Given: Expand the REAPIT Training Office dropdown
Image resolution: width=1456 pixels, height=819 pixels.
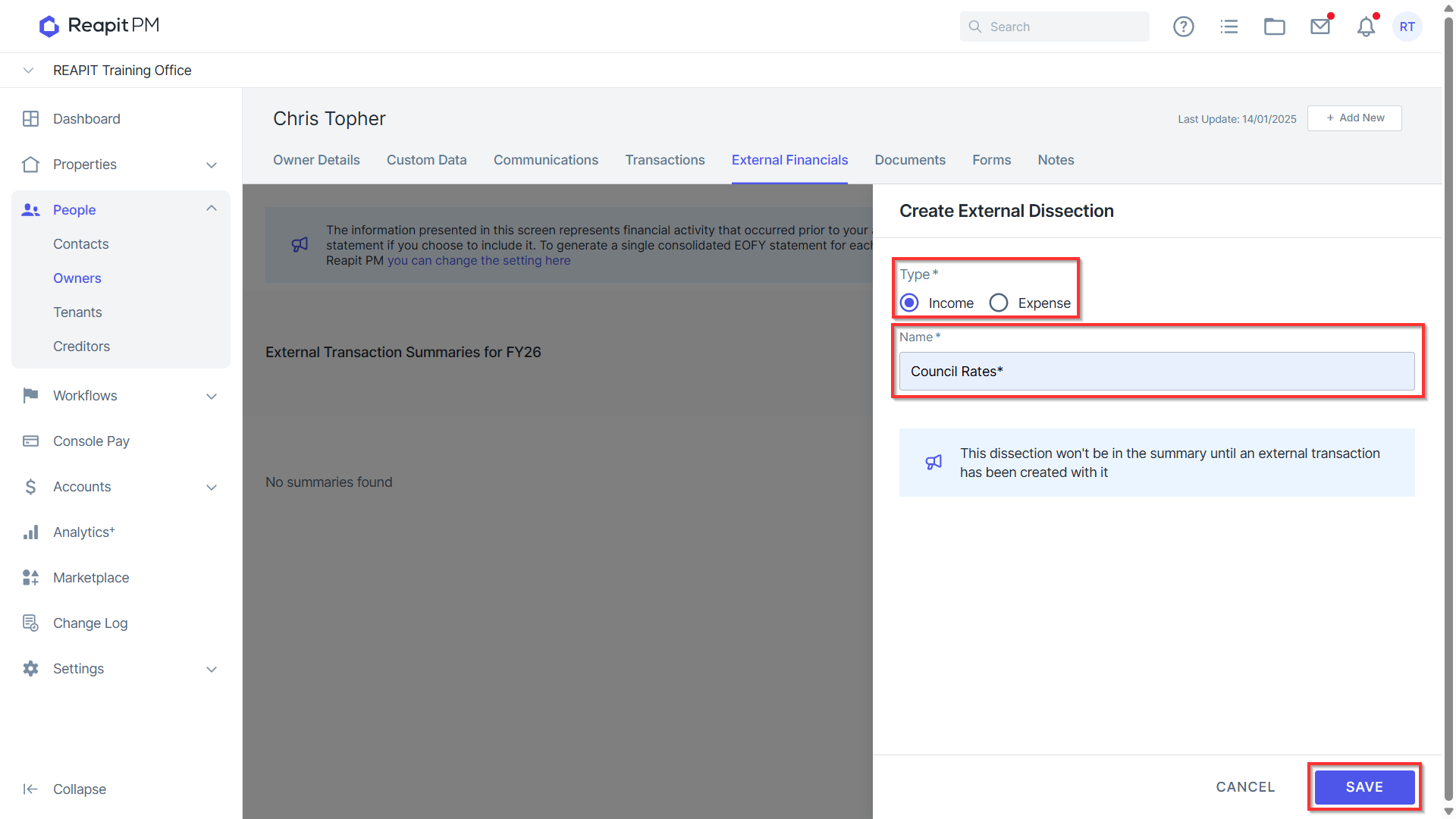Looking at the screenshot, I should 29,71.
